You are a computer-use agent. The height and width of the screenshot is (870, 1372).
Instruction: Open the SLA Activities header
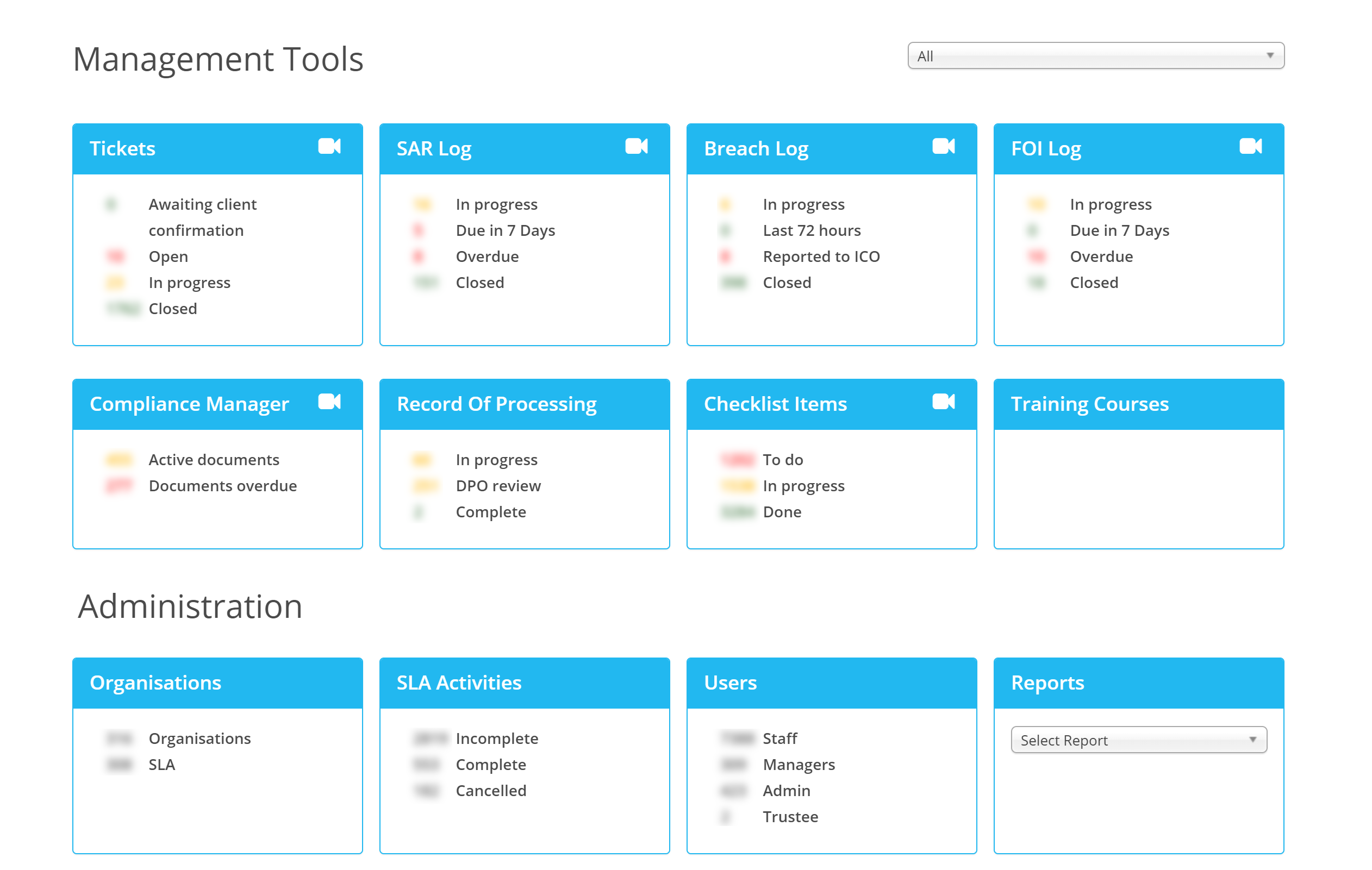459,682
